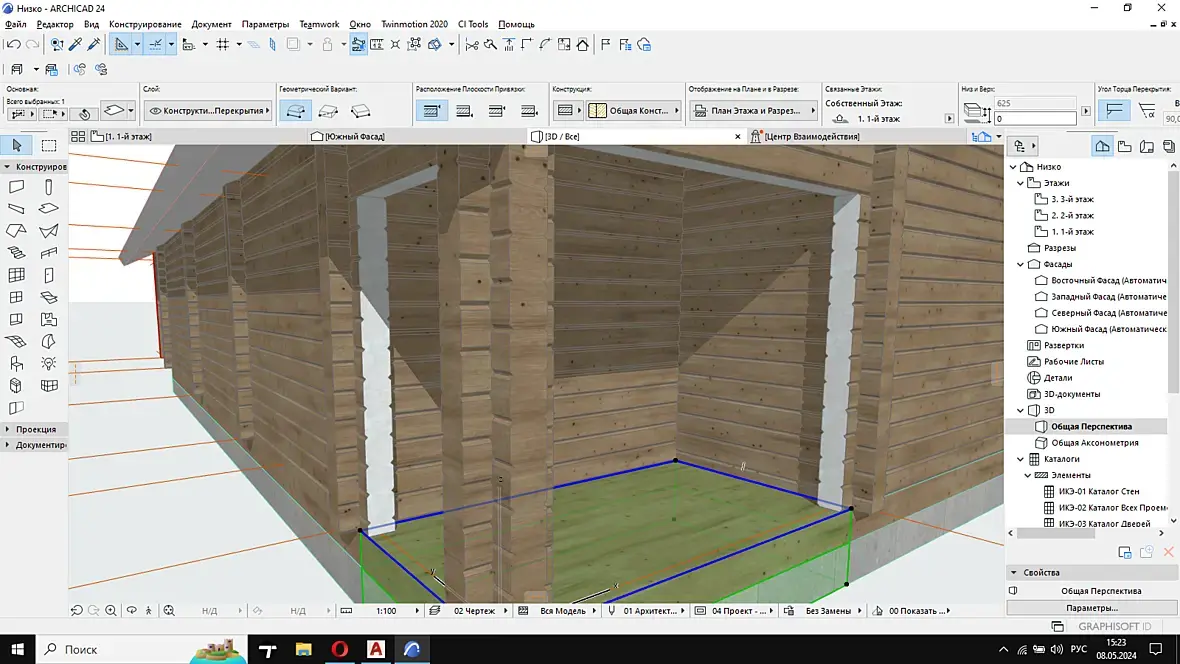Select the Arrow selection tool
Viewport: 1180px width, 664px height.
pos(17,146)
